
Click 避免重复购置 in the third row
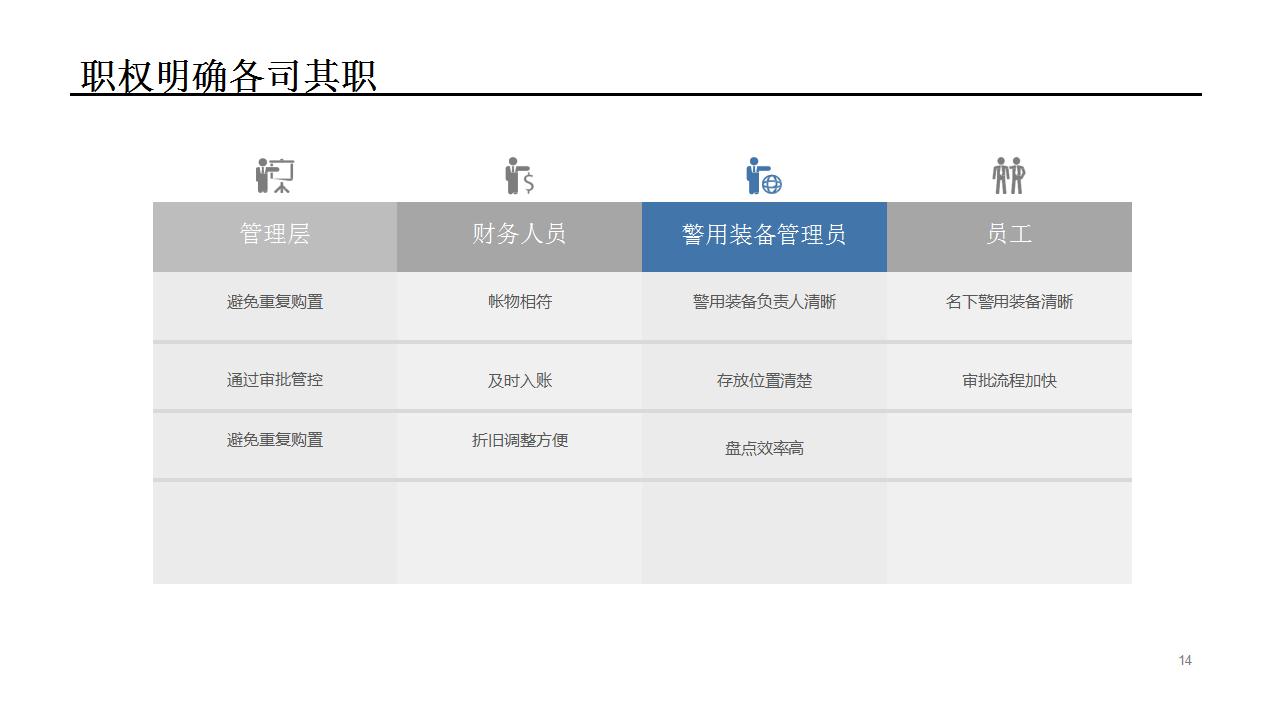coord(275,440)
